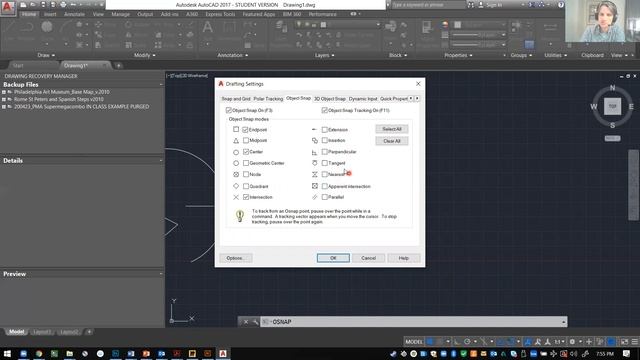Screen dimensions: 640x360
Task: Enable Geometric Center snap mode
Action: click(x=246, y=163)
